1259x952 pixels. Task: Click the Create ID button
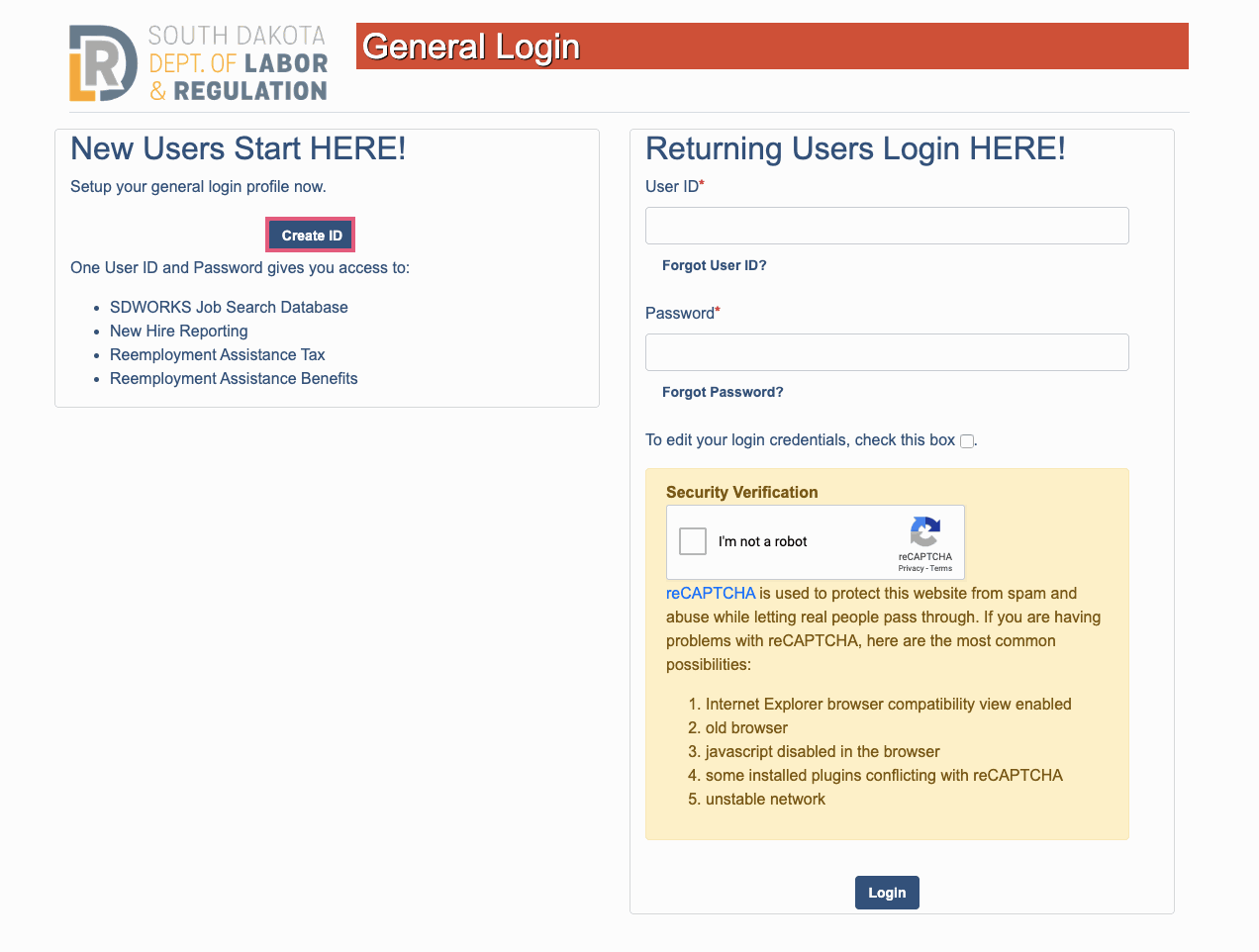click(311, 236)
